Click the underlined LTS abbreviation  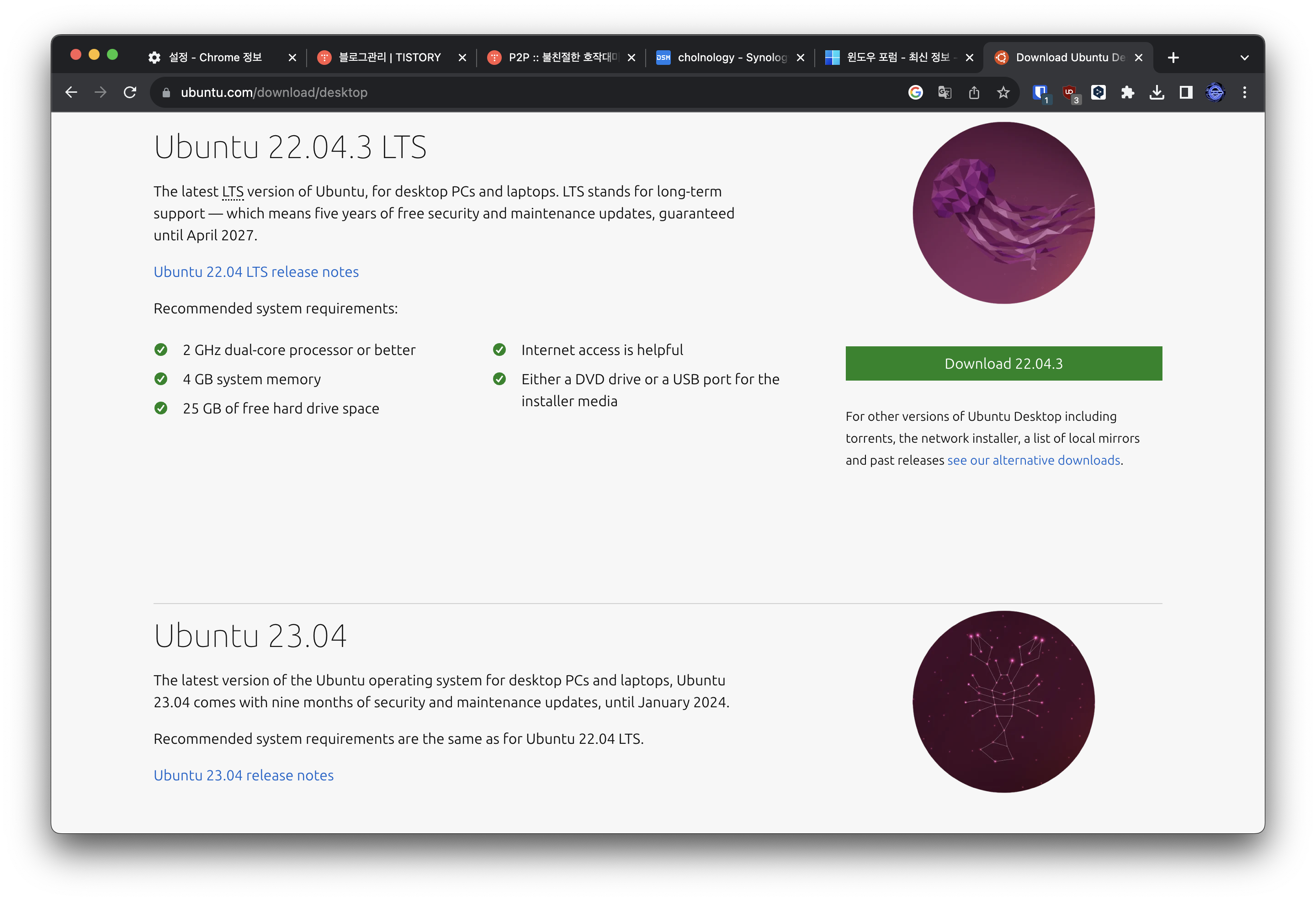tap(233, 192)
